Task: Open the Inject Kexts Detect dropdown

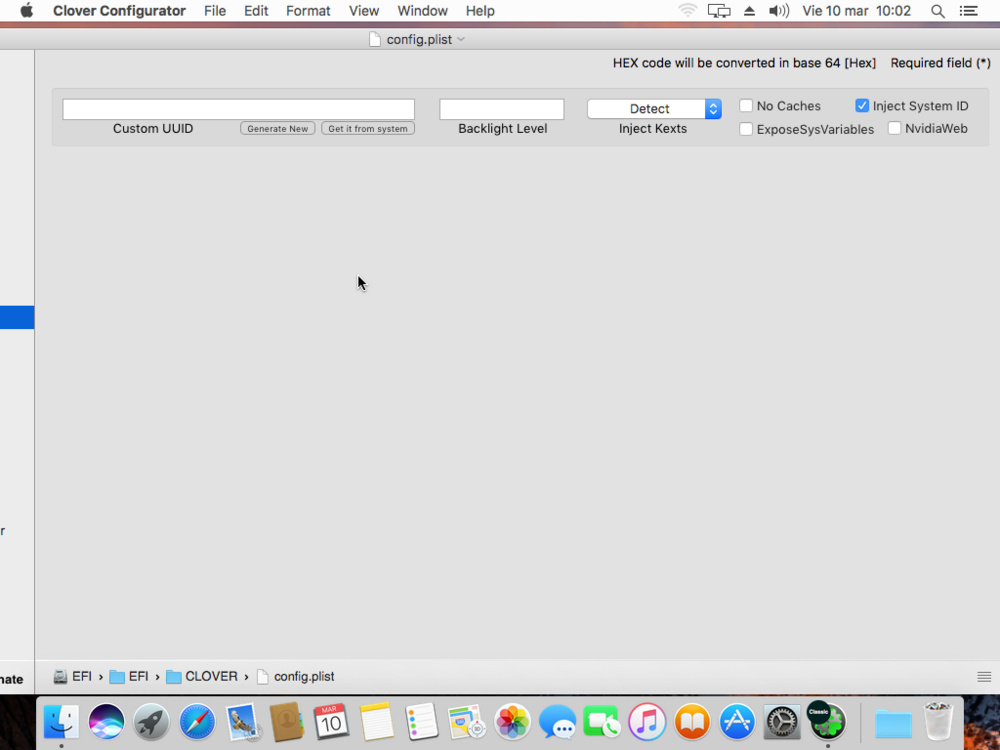Action: pos(654,108)
